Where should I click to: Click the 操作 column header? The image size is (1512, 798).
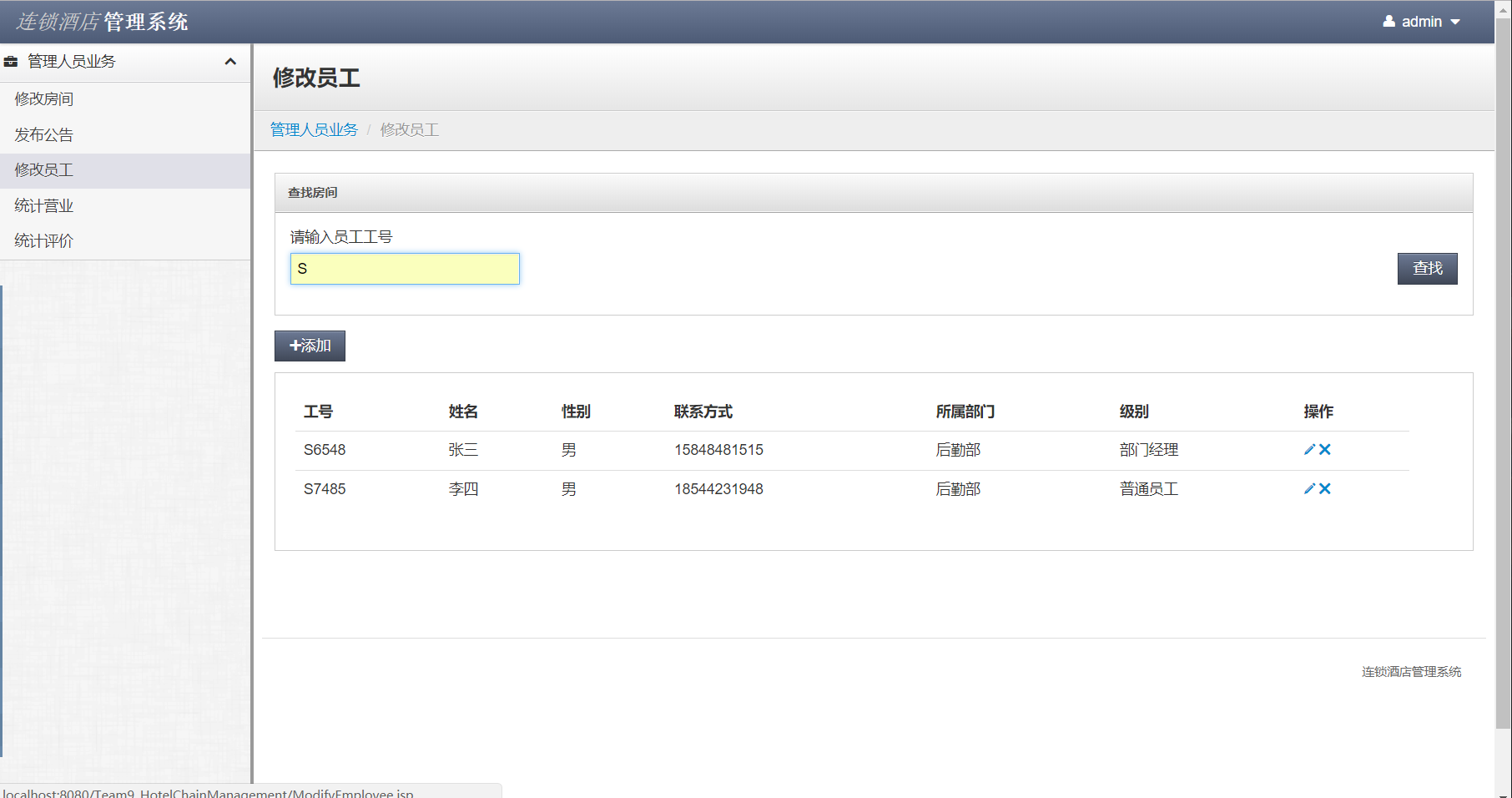tap(1318, 412)
